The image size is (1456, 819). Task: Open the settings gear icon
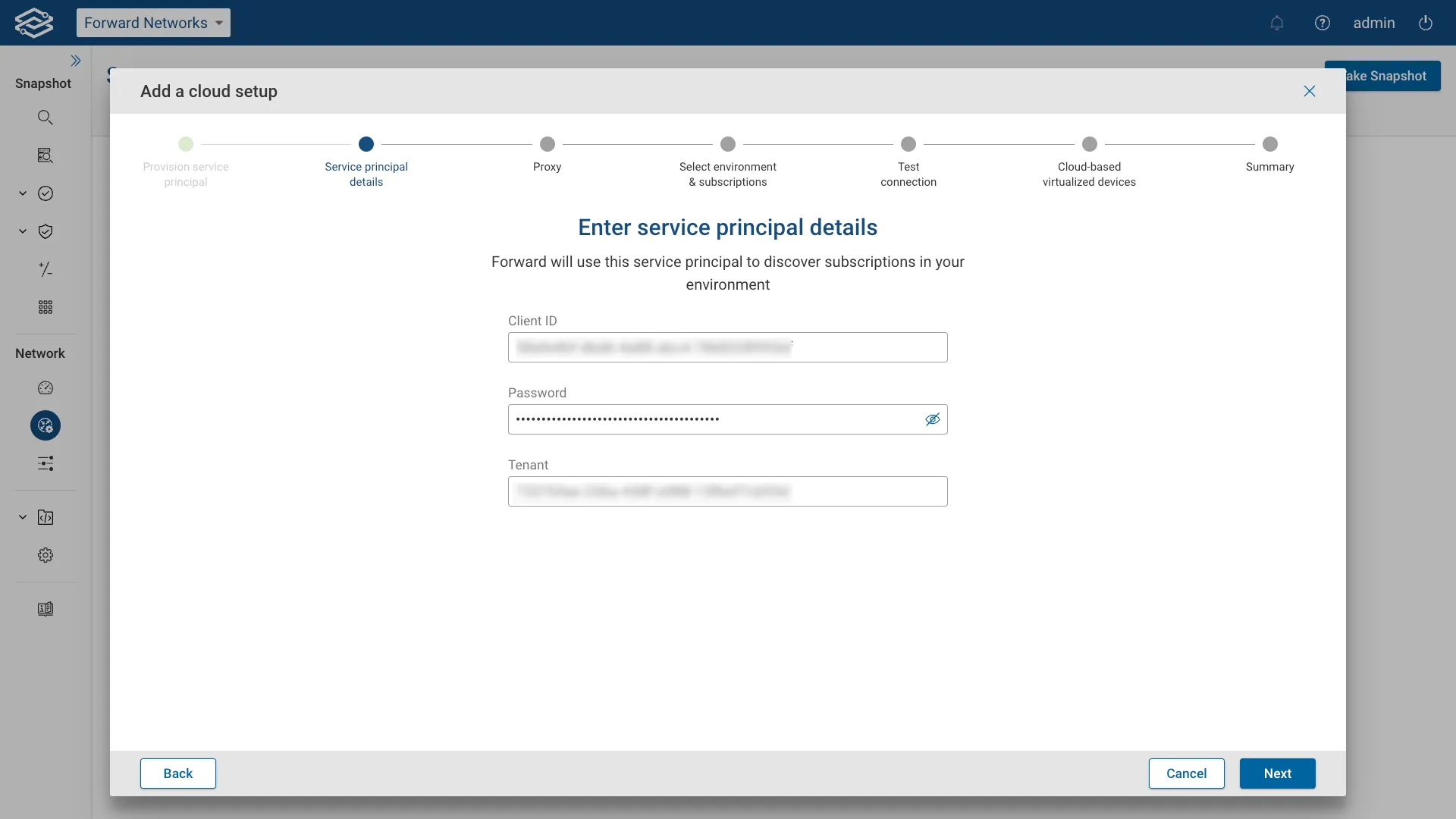(x=45, y=555)
